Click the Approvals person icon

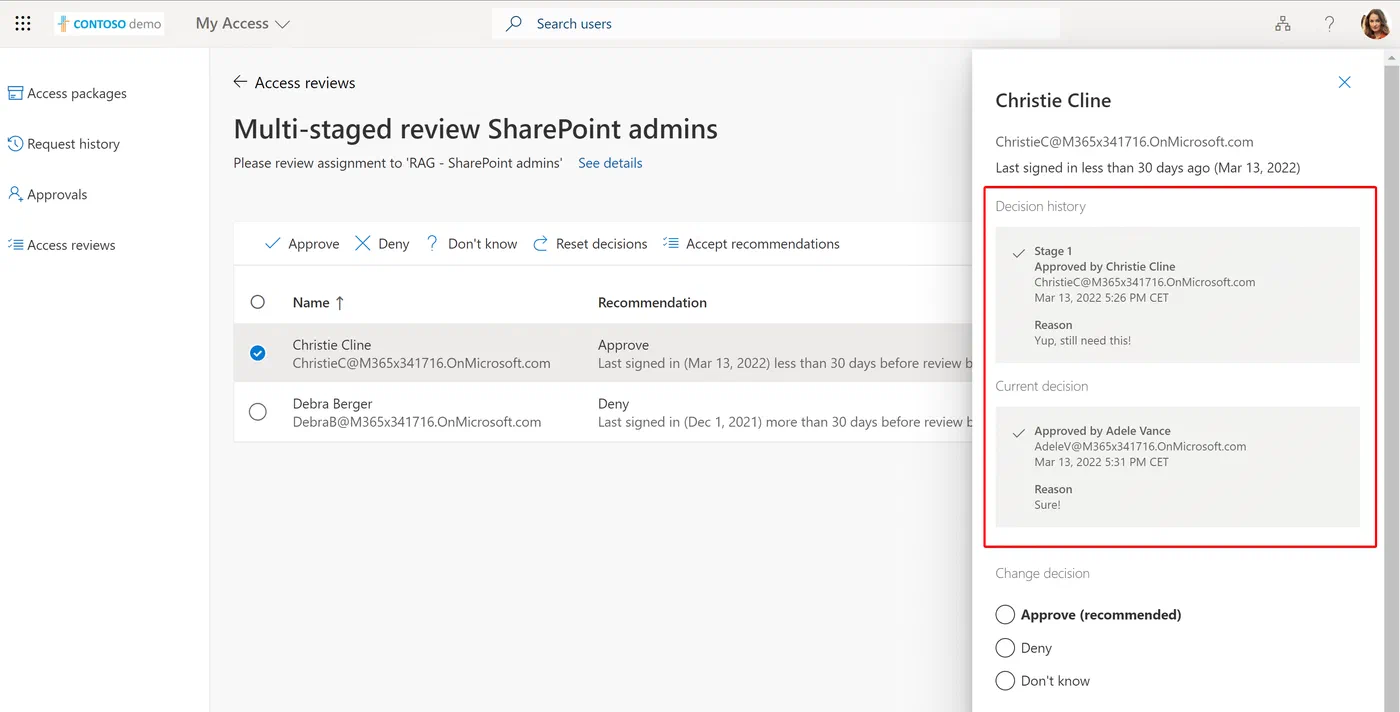coord(15,194)
